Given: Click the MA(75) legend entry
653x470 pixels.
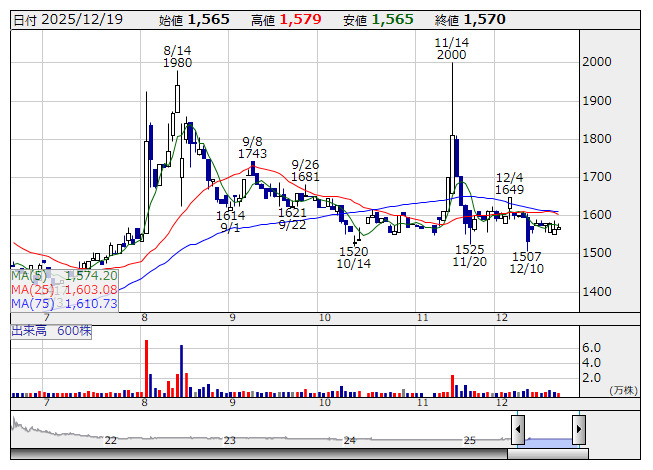Looking at the screenshot, I should click(x=65, y=303).
